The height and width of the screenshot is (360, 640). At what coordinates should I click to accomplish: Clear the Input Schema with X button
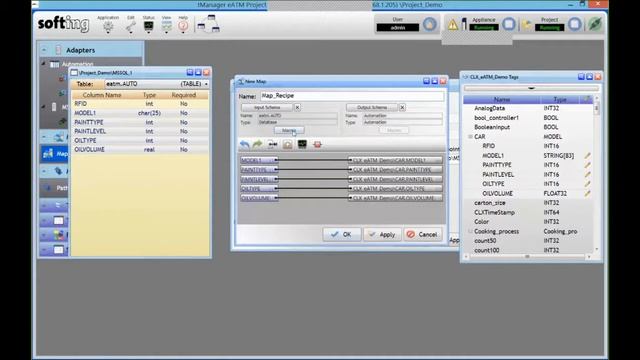[x=298, y=107]
